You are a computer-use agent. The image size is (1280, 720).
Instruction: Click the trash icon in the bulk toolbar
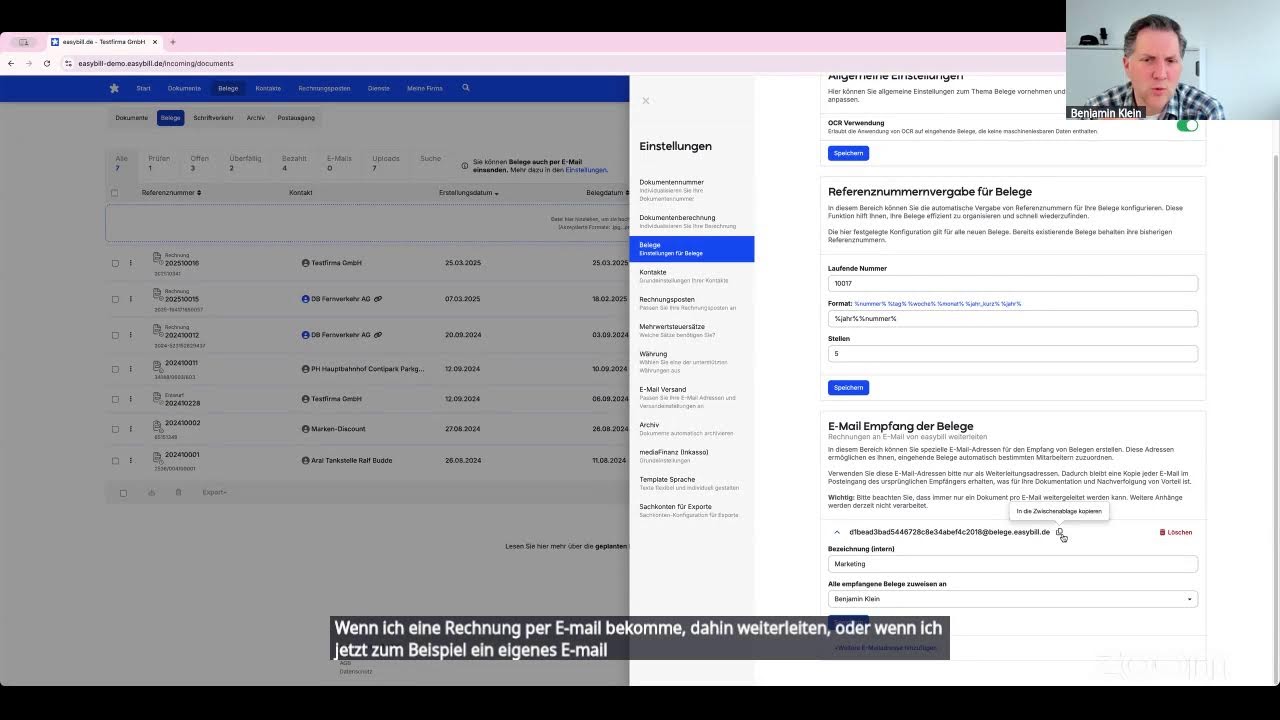coord(178,493)
